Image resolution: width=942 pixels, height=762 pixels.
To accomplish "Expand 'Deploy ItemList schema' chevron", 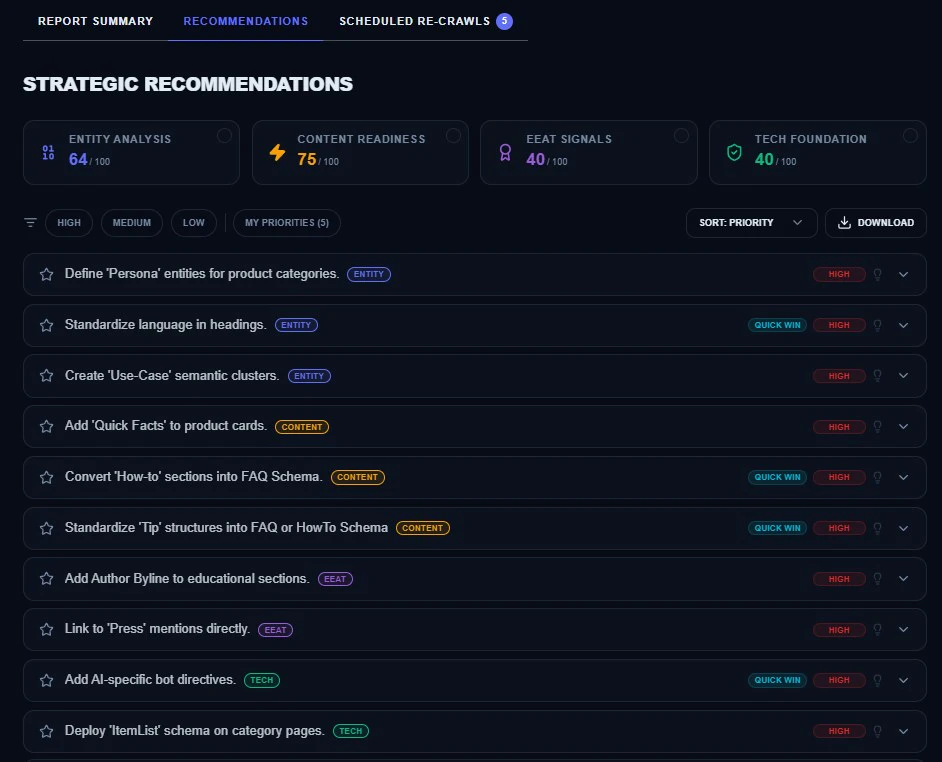I will pyautogui.click(x=903, y=731).
